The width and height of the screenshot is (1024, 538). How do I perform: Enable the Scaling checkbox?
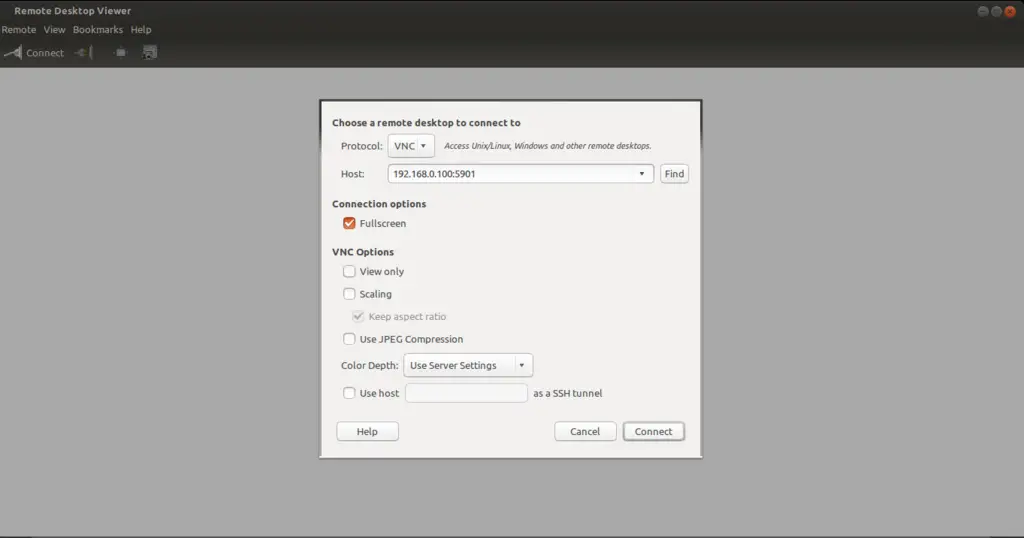point(349,294)
